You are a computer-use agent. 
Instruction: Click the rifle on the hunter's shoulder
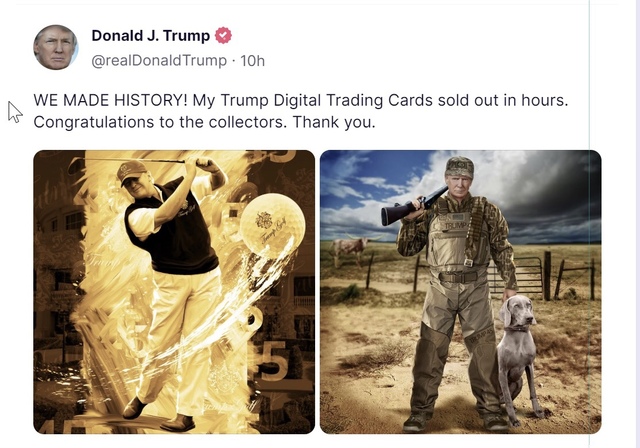[x=413, y=207]
